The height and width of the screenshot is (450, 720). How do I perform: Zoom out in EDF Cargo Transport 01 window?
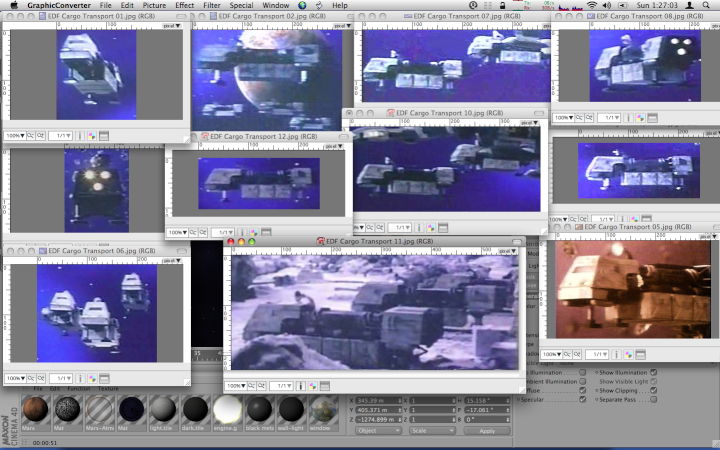31,136
